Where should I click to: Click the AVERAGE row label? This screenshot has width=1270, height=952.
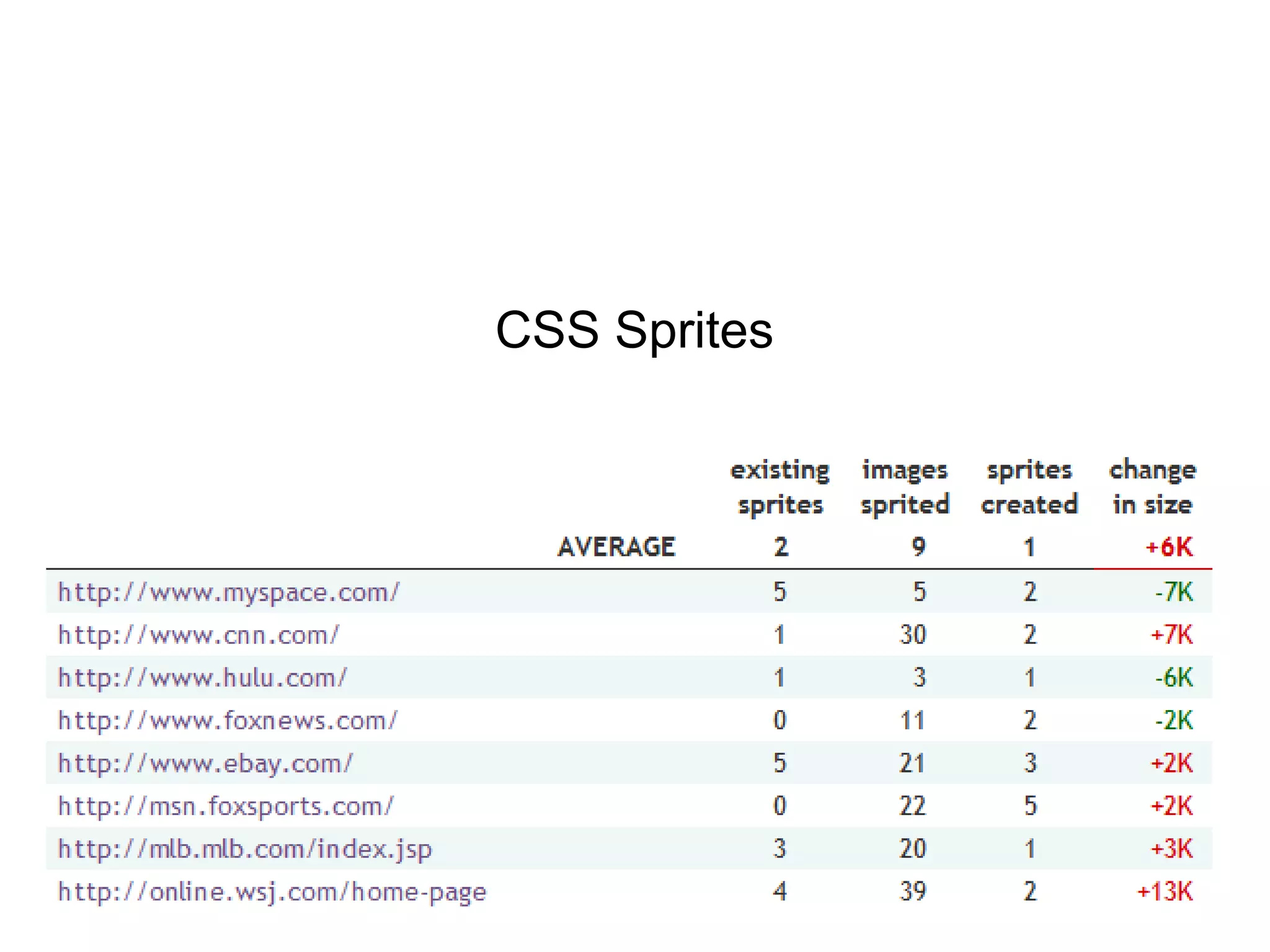(x=616, y=547)
